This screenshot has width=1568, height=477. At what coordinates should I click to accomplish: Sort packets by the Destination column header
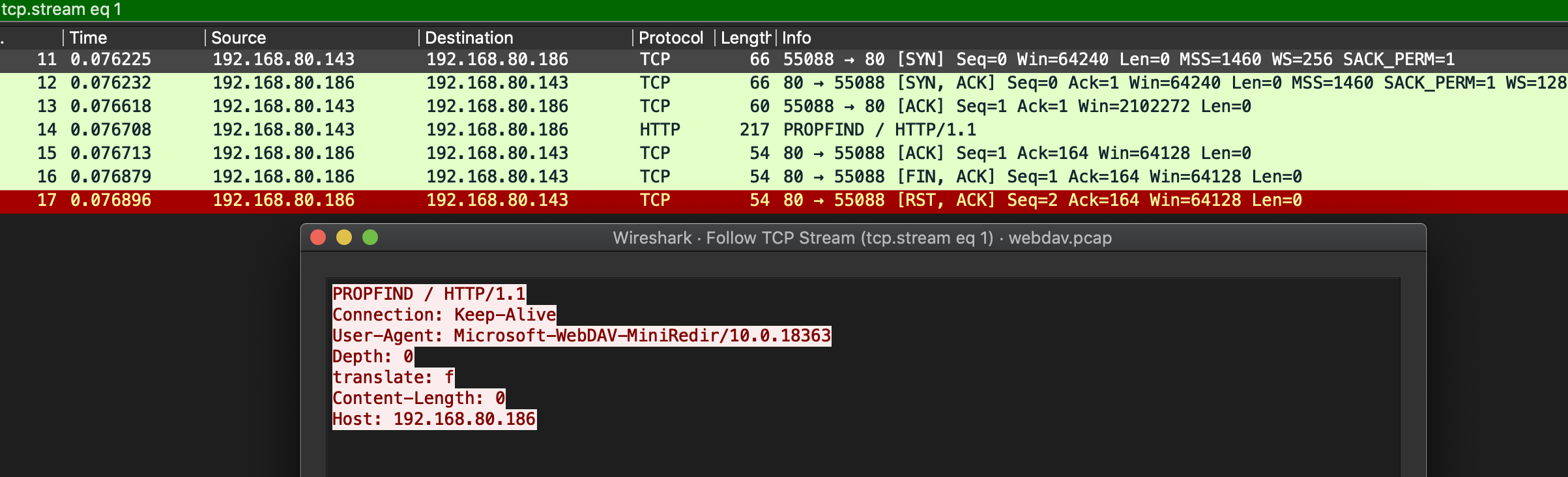tap(469, 37)
